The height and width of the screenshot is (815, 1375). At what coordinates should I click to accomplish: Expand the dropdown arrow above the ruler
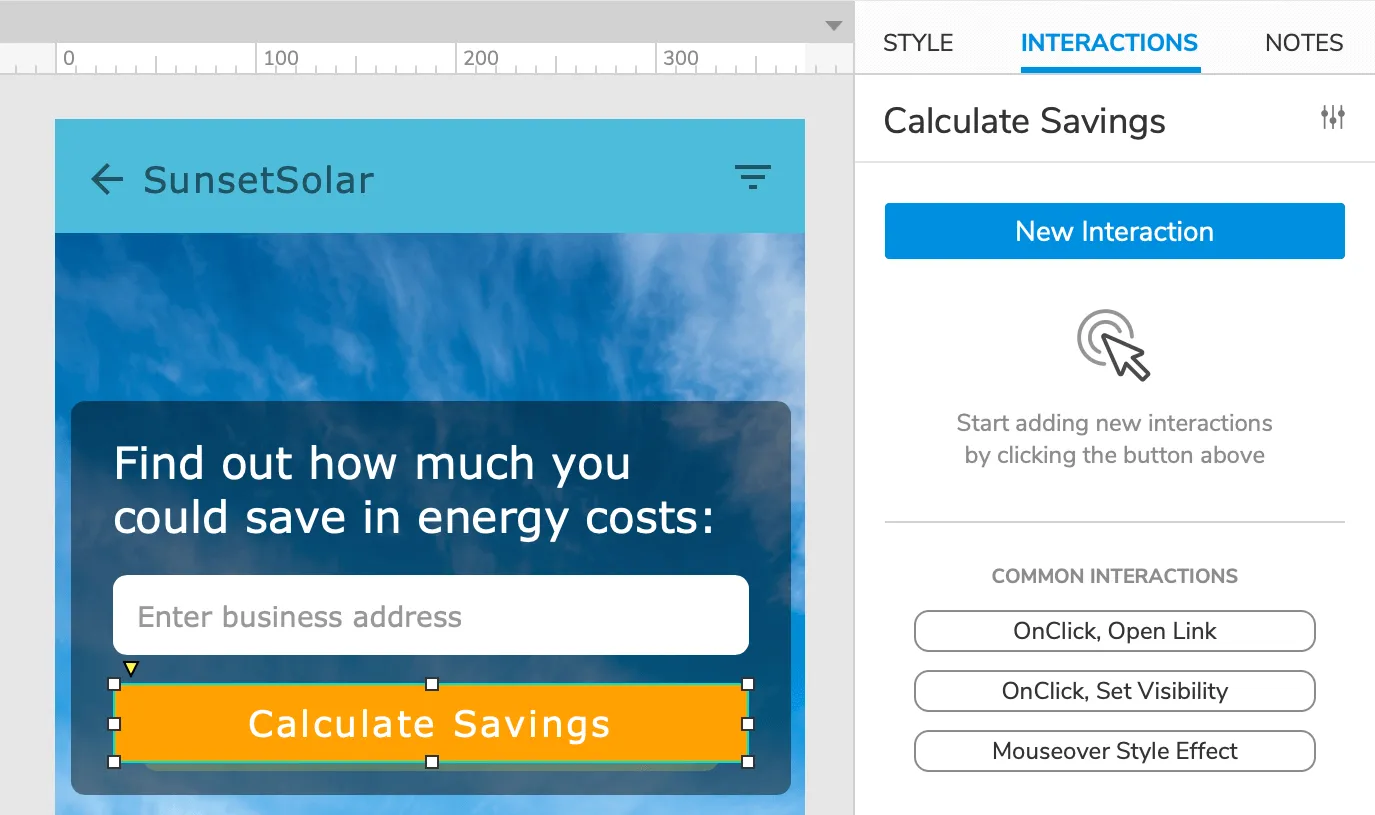(x=833, y=26)
